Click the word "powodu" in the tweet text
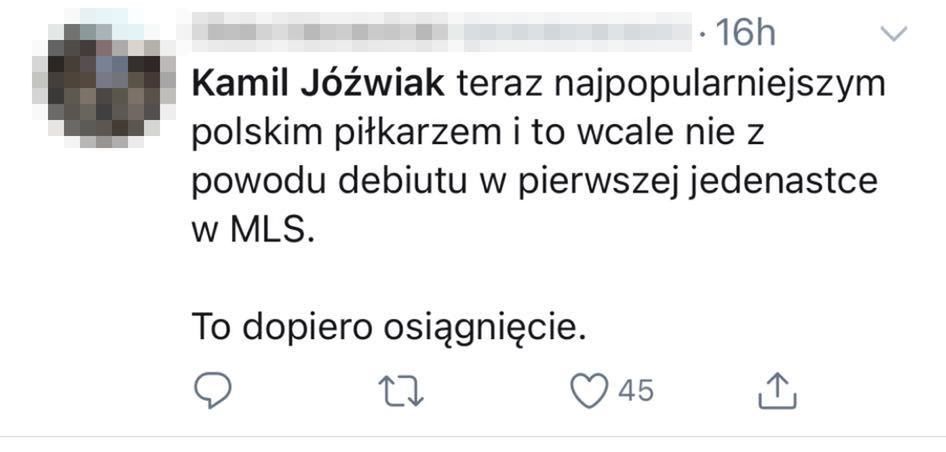Viewport: 946px width, 452px height. point(255,182)
